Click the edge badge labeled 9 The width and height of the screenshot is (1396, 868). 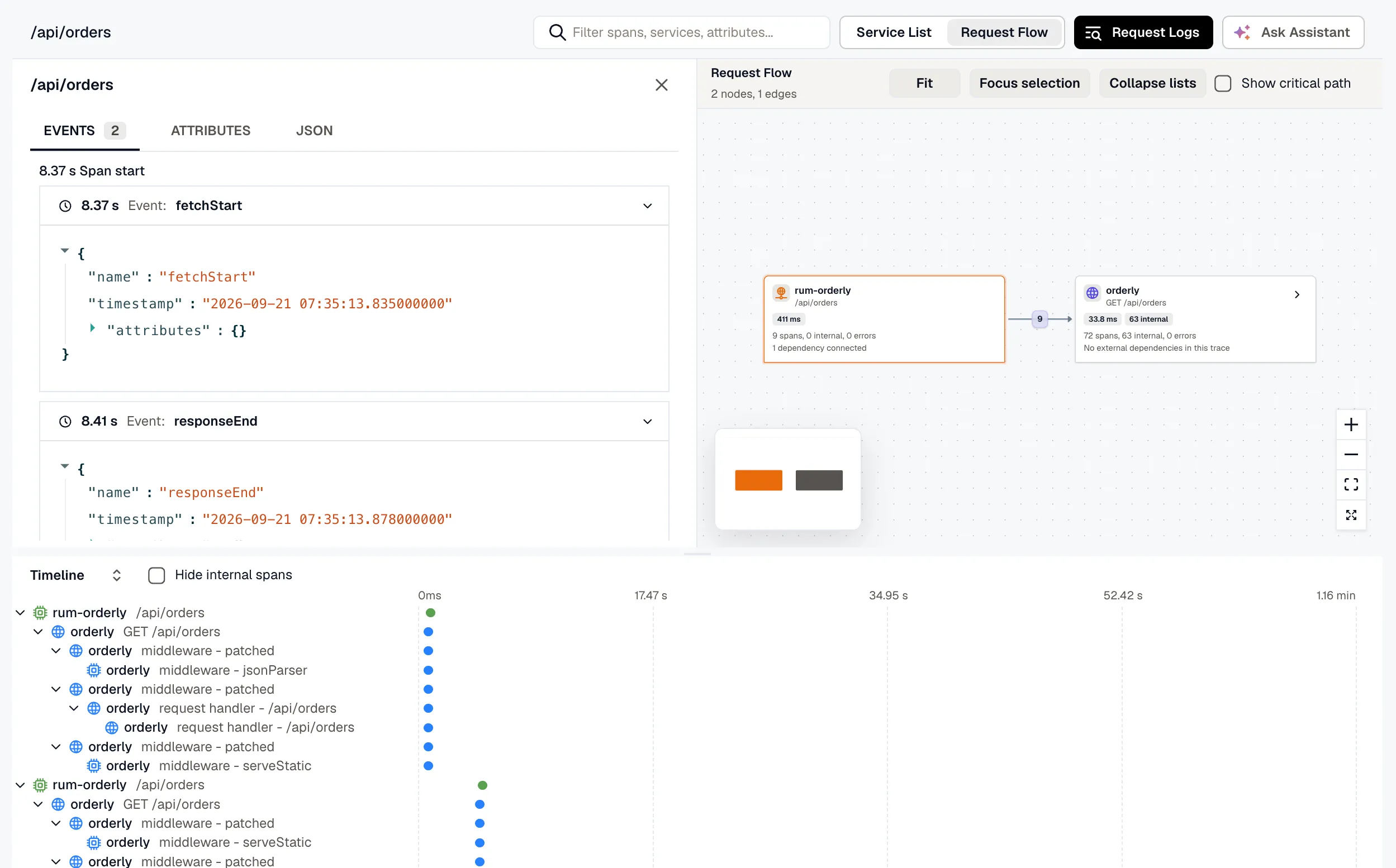click(x=1039, y=319)
